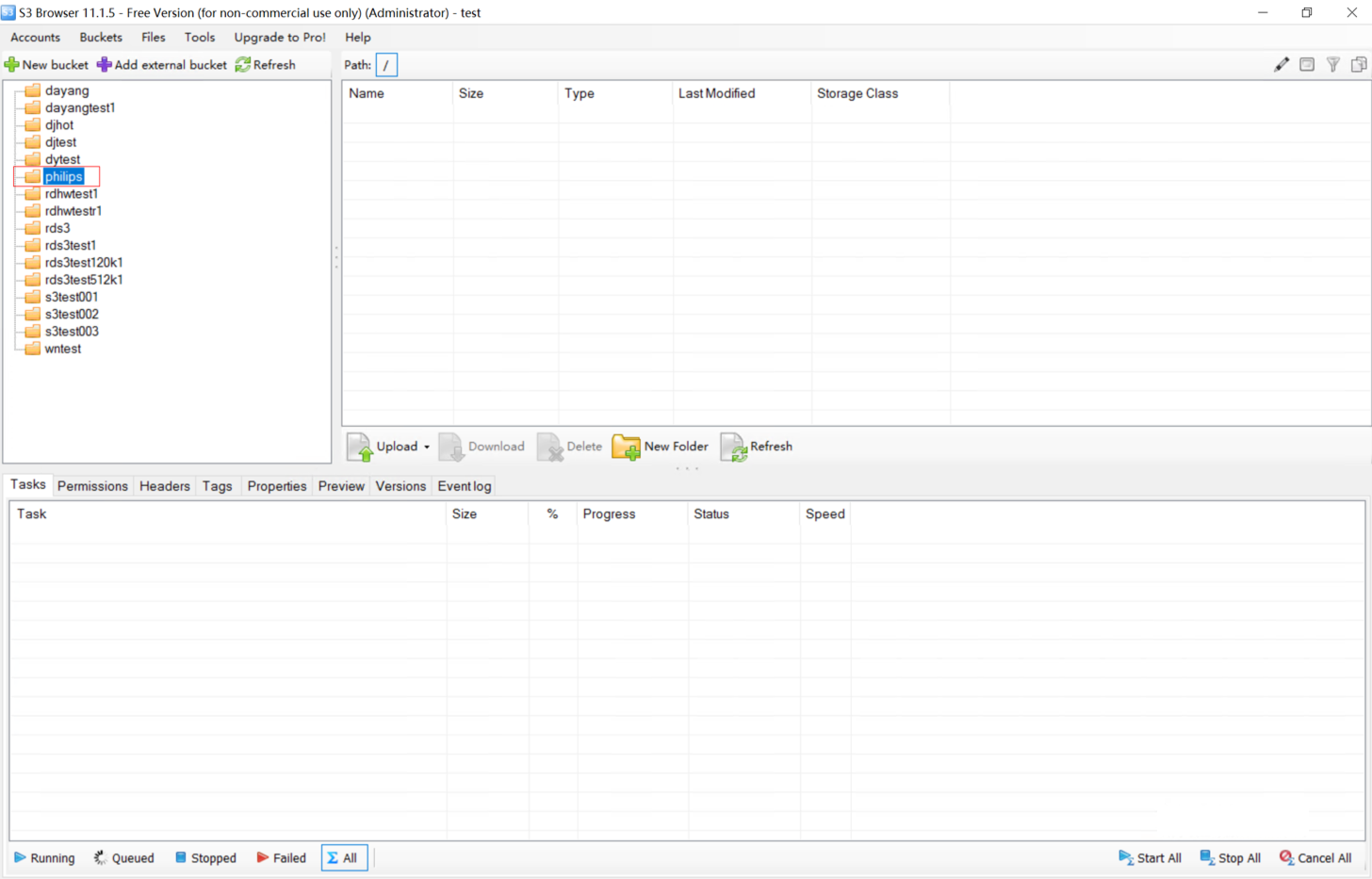
Task: Select the djtest bucket
Action: tap(61, 142)
